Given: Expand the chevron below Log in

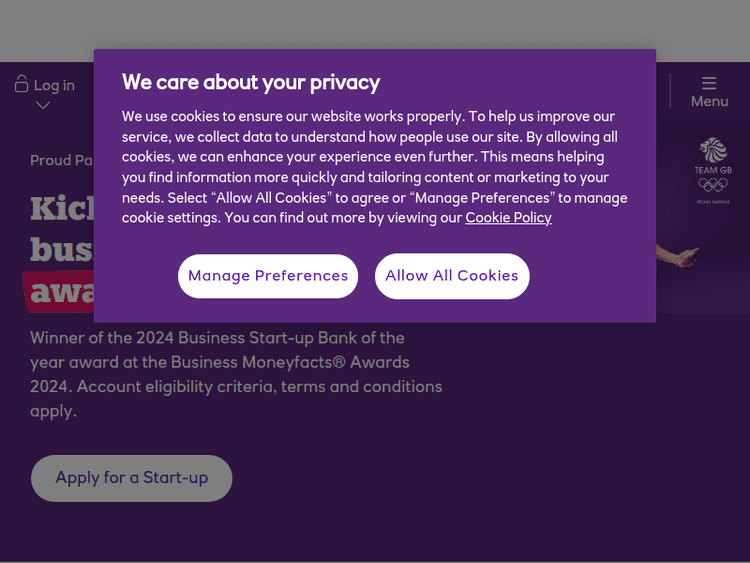Looking at the screenshot, I should click(43, 106).
